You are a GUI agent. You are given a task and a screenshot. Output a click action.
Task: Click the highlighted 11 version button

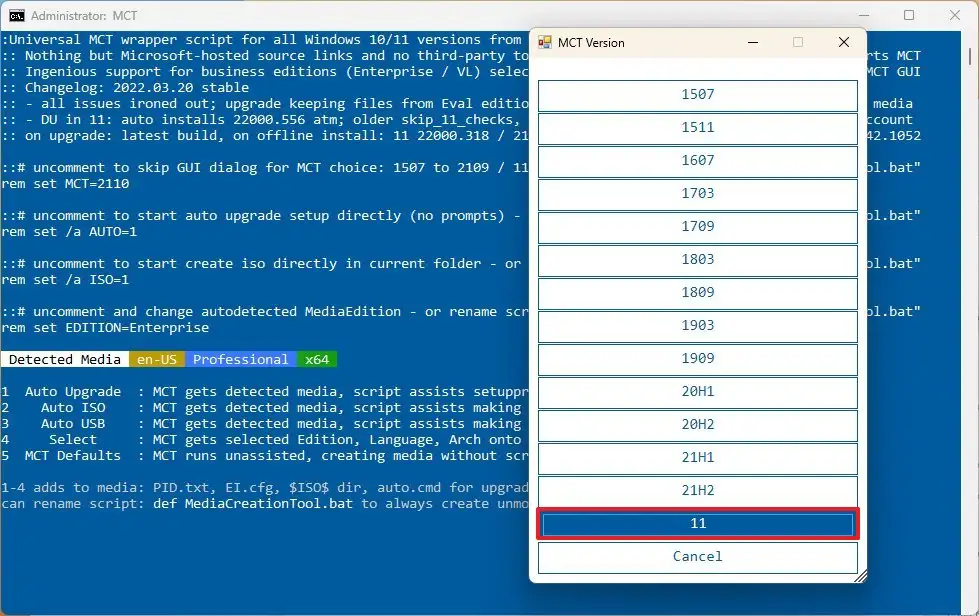click(697, 523)
